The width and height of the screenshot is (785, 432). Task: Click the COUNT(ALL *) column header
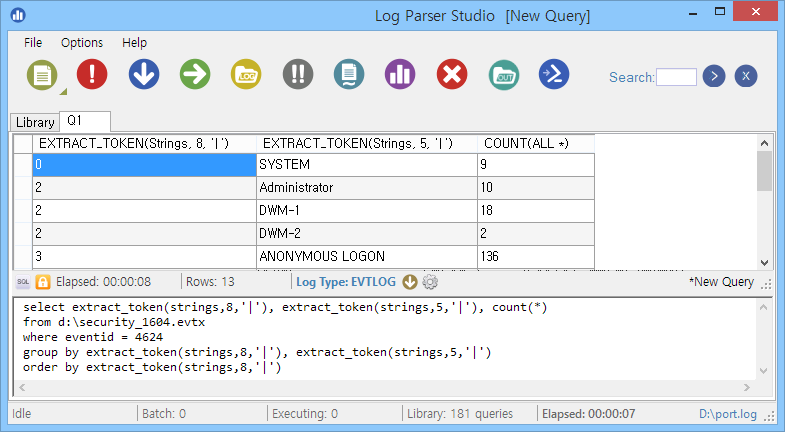click(x=536, y=144)
